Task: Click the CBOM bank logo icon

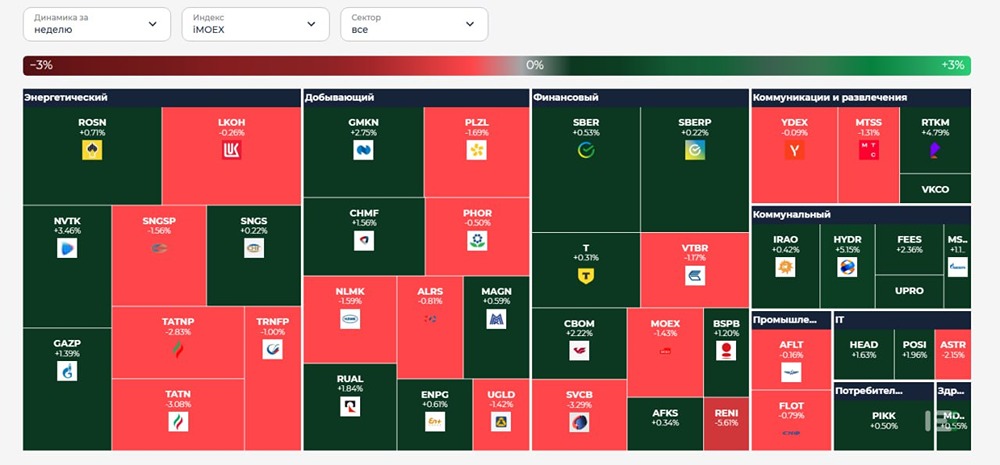Action: 579,351
